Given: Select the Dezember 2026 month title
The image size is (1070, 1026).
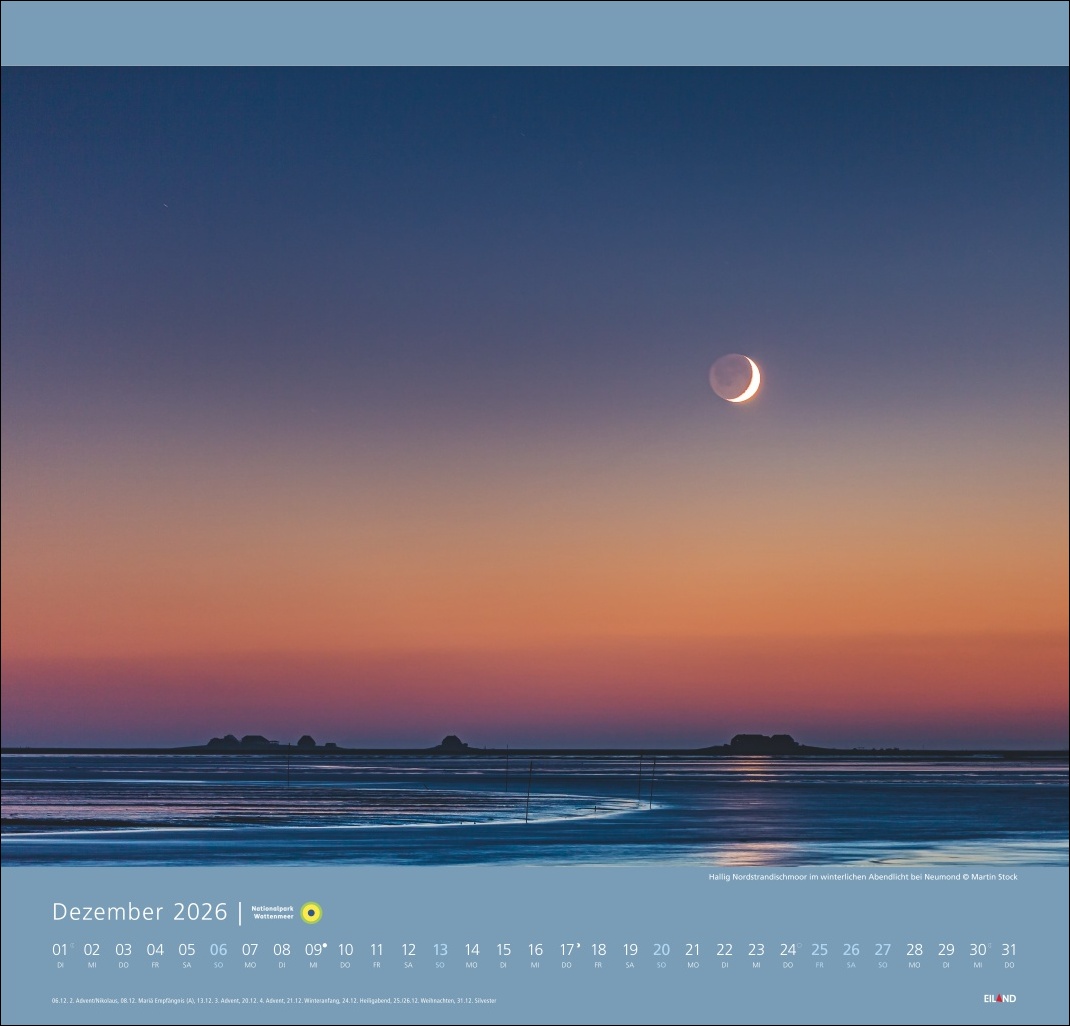Looking at the screenshot, I should [140, 912].
